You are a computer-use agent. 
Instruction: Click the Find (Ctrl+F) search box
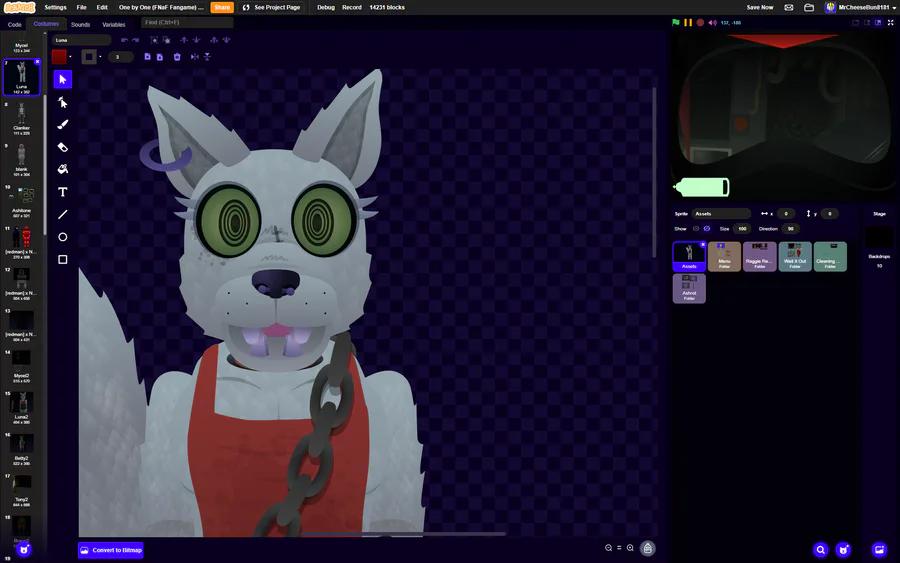click(187, 22)
